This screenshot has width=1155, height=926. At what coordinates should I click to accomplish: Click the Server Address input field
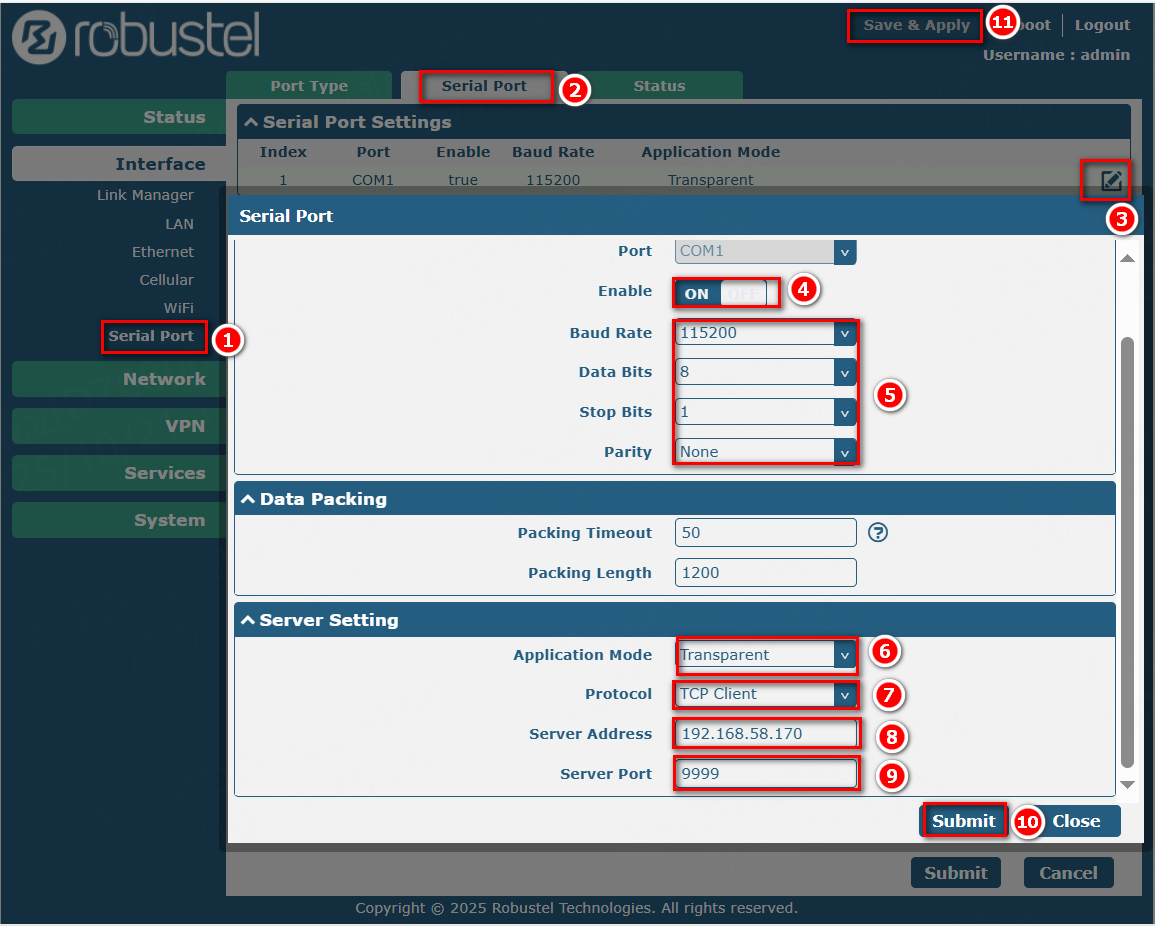tap(766, 734)
